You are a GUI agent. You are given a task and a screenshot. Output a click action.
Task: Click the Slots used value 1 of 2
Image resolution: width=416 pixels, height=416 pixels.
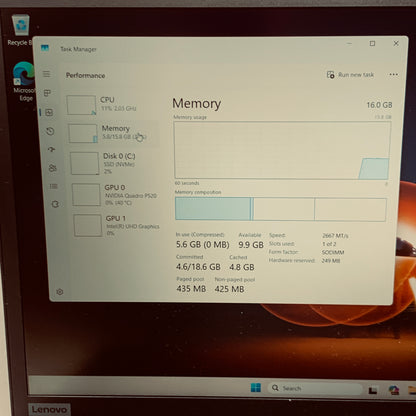pyautogui.click(x=329, y=244)
